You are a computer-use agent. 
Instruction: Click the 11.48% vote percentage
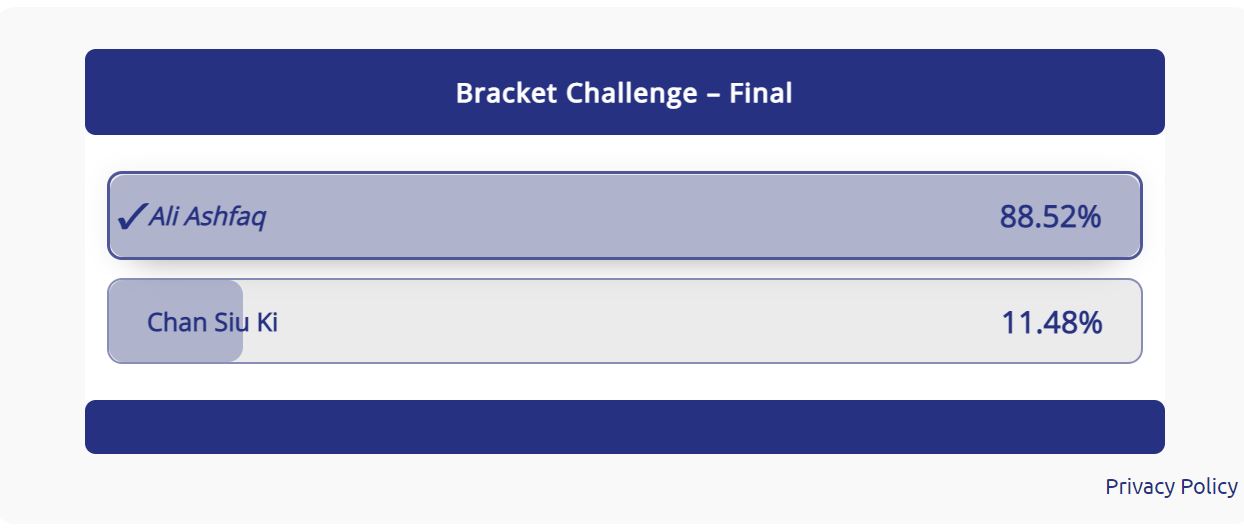click(1051, 322)
